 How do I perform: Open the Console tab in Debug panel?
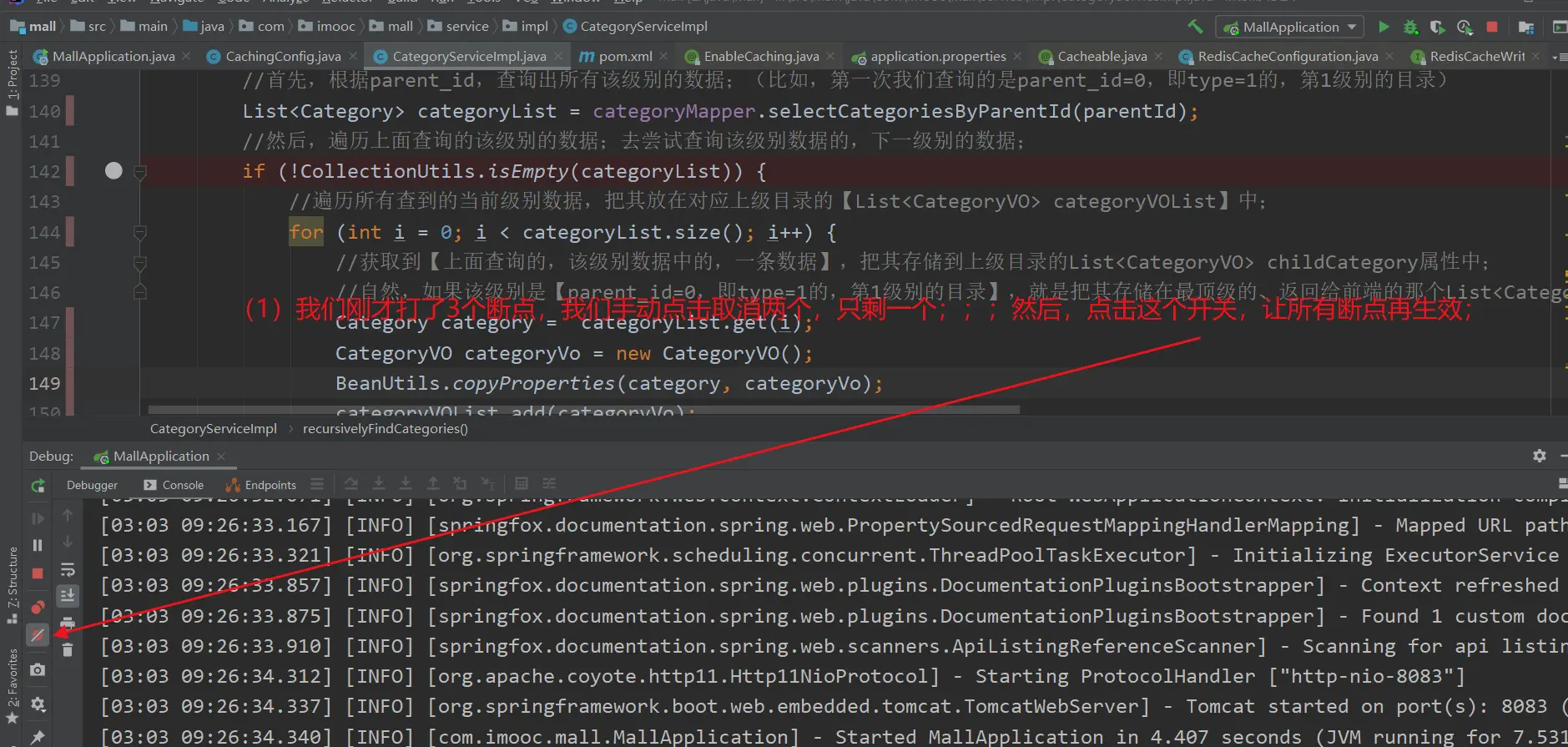point(174,485)
